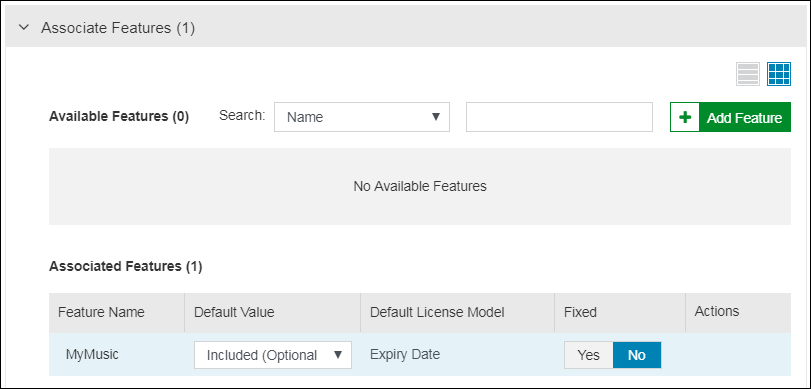The image size is (811, 389).
Task: Sort by Default Value column header
Action: point(234,312)
